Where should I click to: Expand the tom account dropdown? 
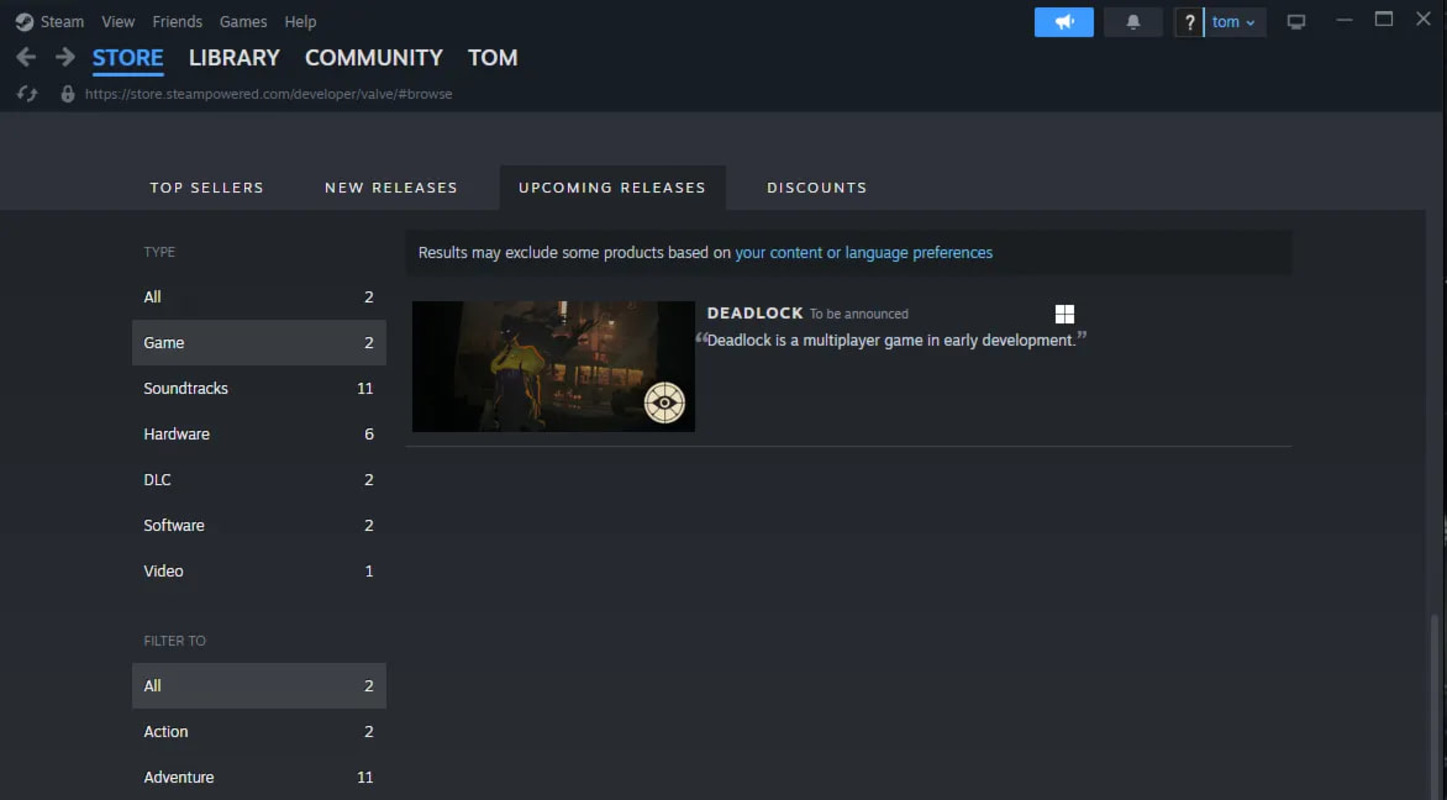pyautogui.click(x=1232, y=21)
